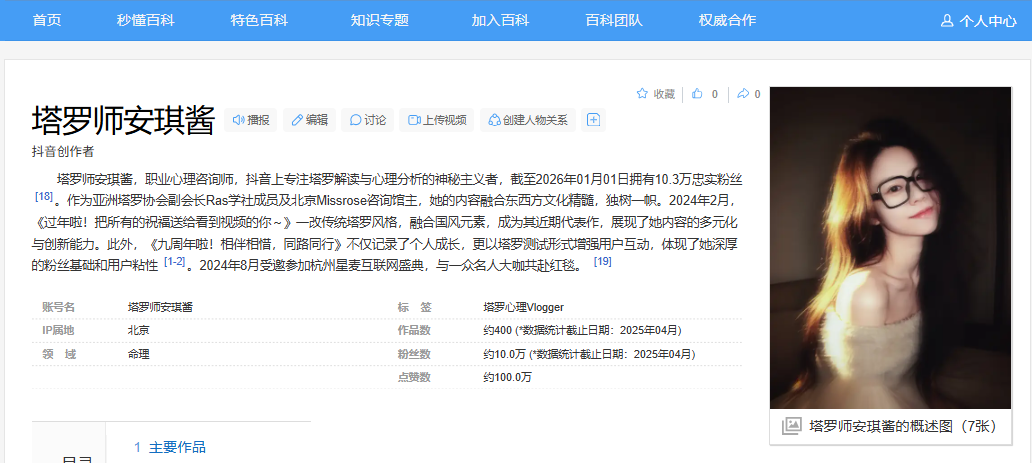Open the 权威合作 navigation item
Image resolution: width=1032 pixels, height=463 pixels.
[x=727, y=20]
